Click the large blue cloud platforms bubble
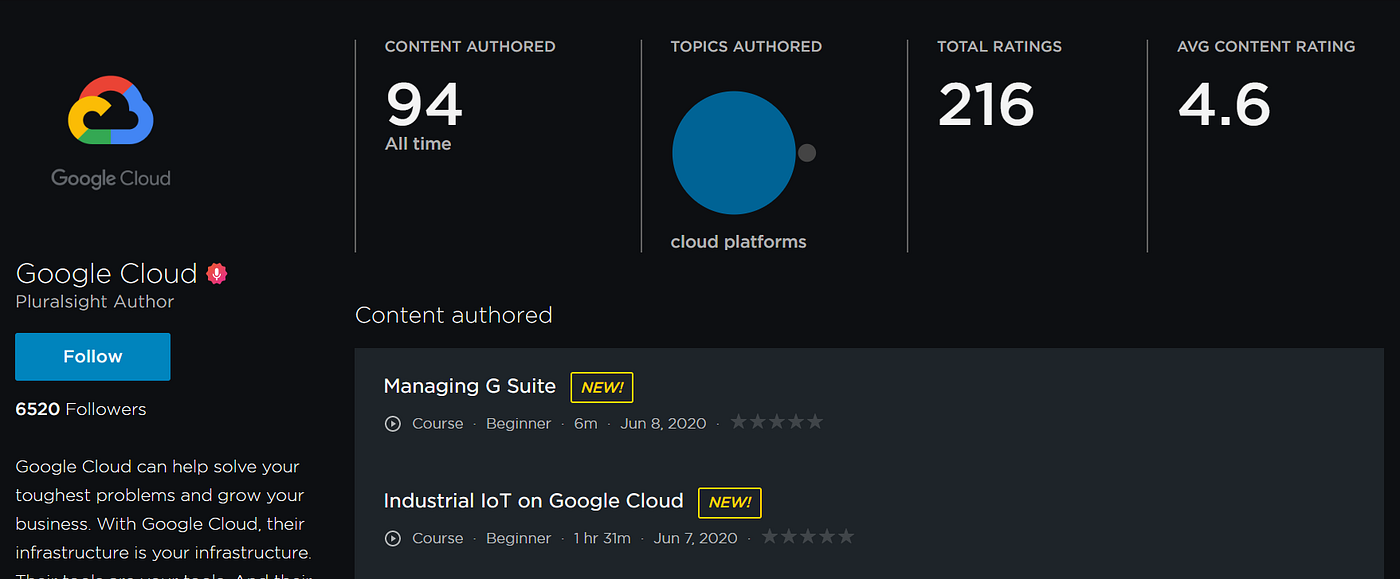This screenshot has width=1400, height=579. 733,153
